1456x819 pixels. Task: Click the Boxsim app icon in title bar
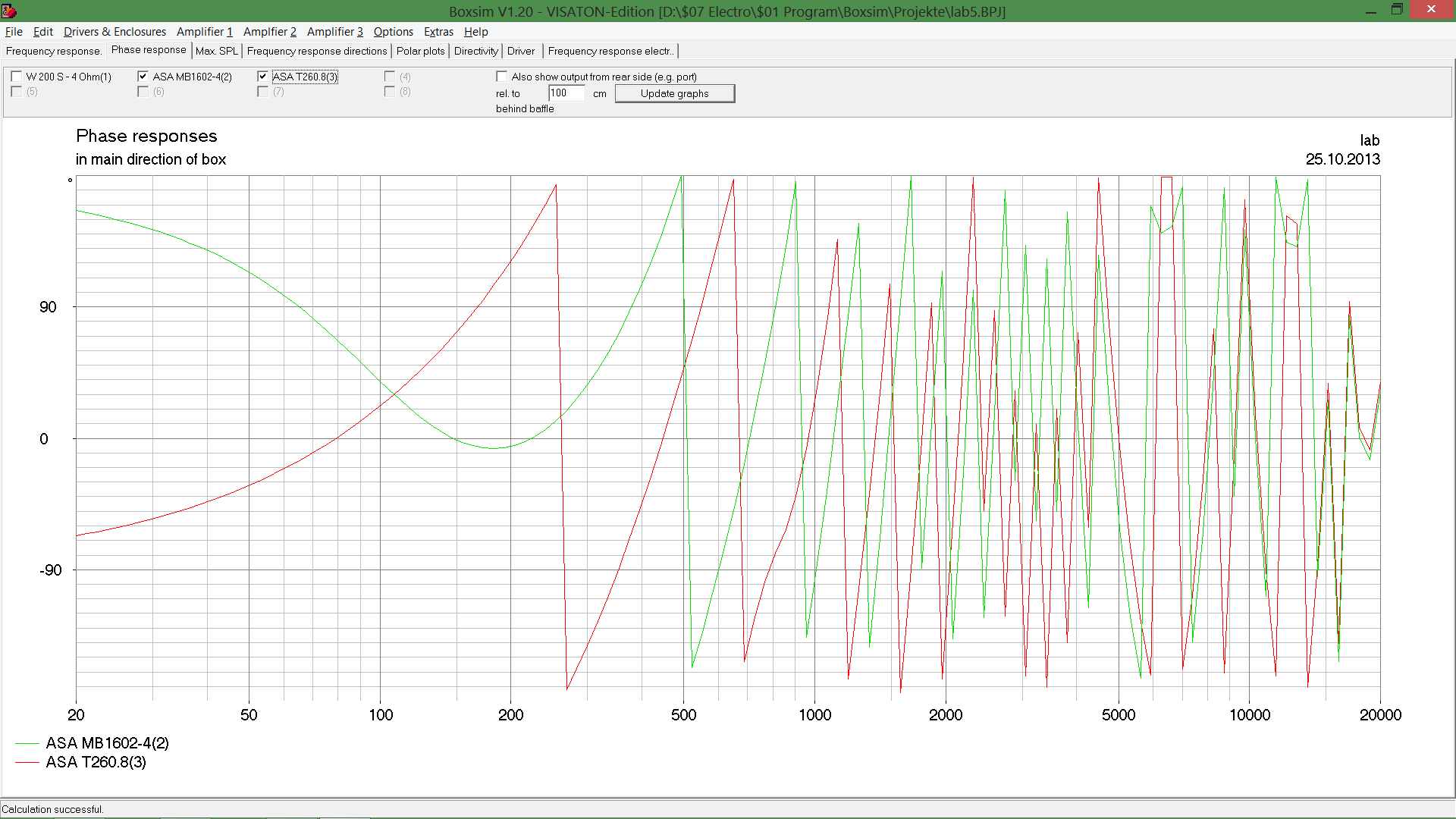[x=9, y=11]
